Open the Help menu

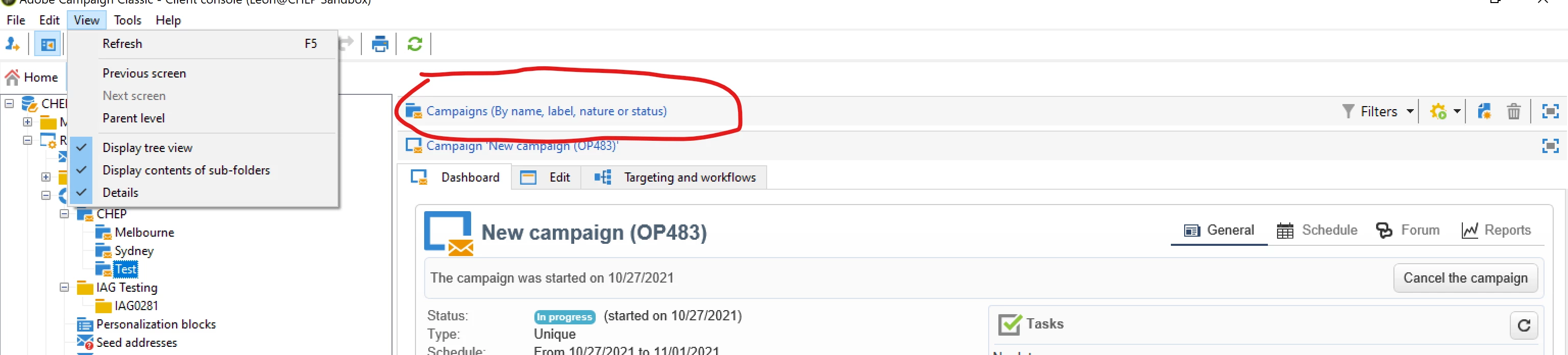point(168,20)
